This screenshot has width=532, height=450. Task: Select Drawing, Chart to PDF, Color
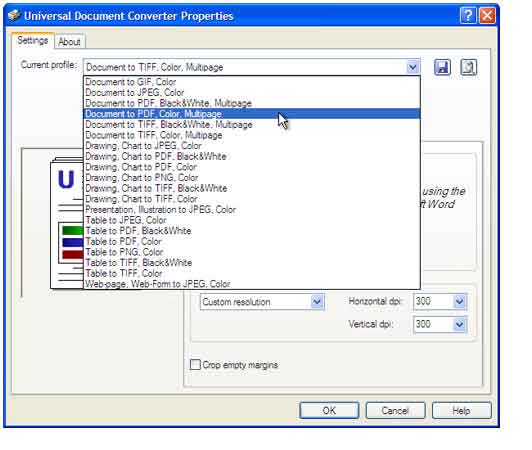click(x=252, y=167)
